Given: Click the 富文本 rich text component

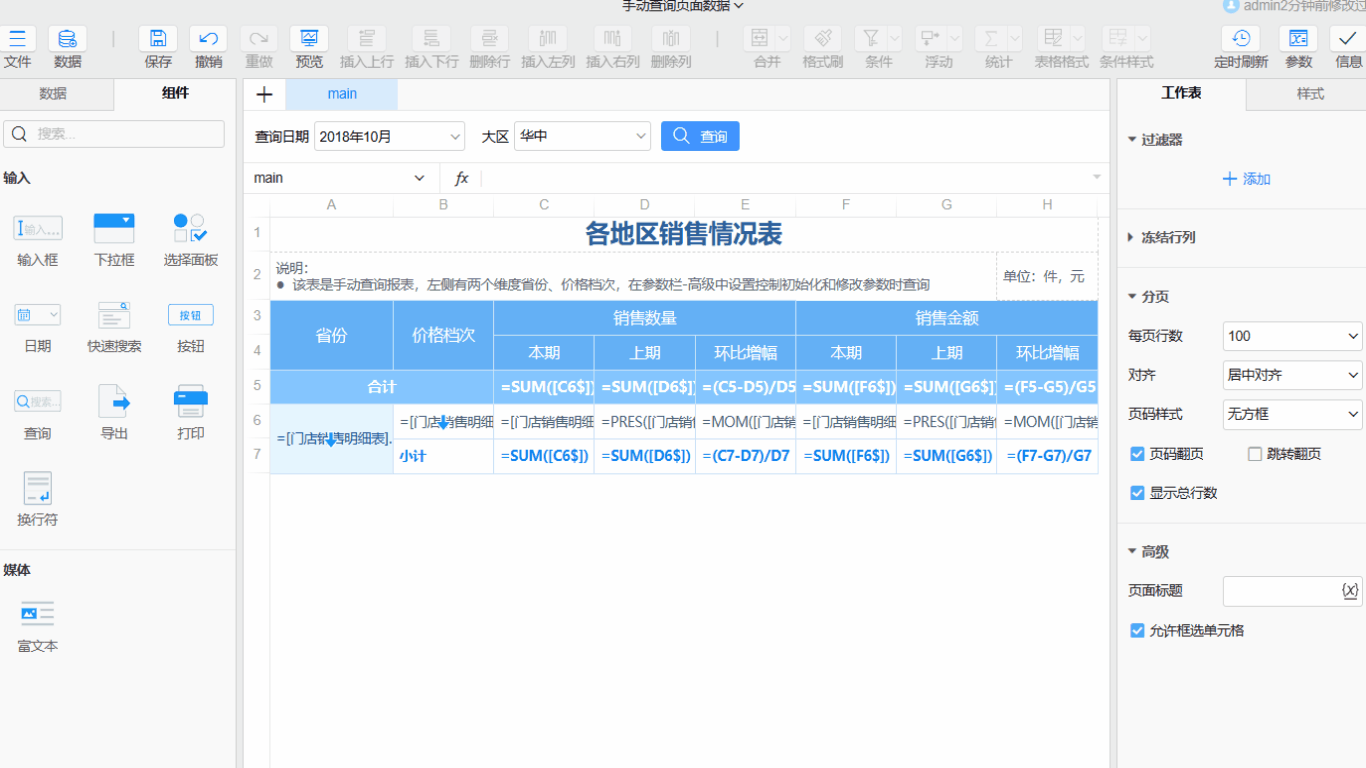Looking at the screenshot, I should (x=37, y=622).
